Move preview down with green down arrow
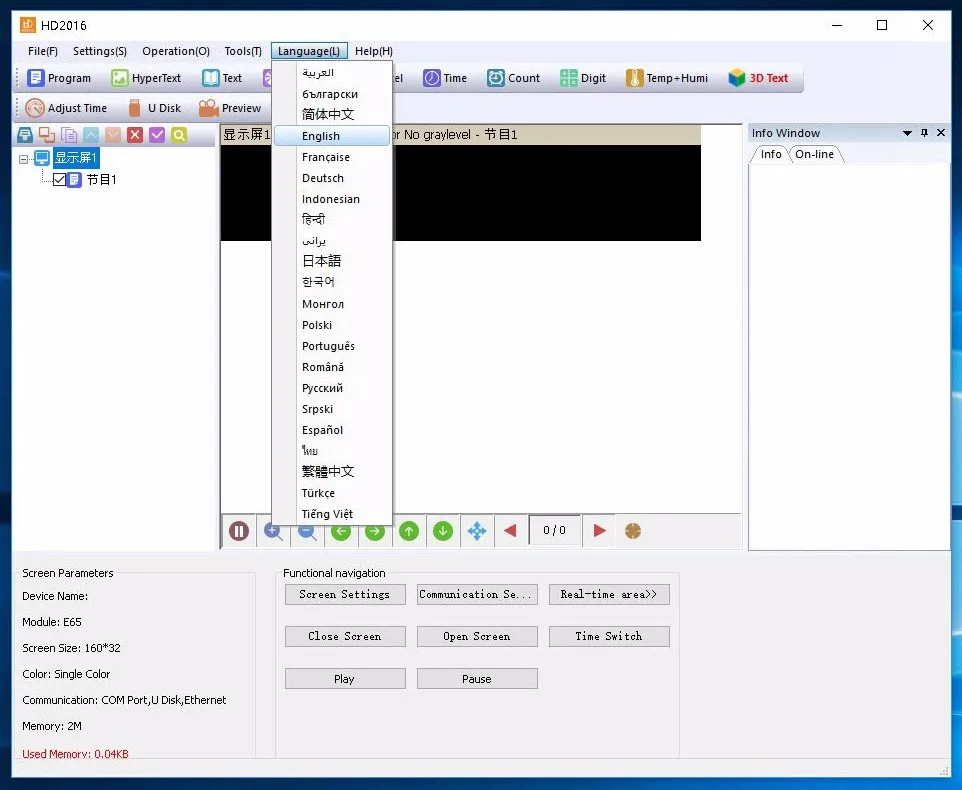This screenshot has height=790, width=962. [443, 531]
